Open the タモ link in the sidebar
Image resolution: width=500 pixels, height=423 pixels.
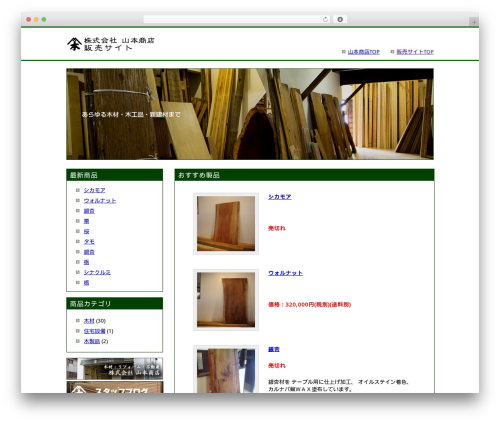click(x=89, y=242)
